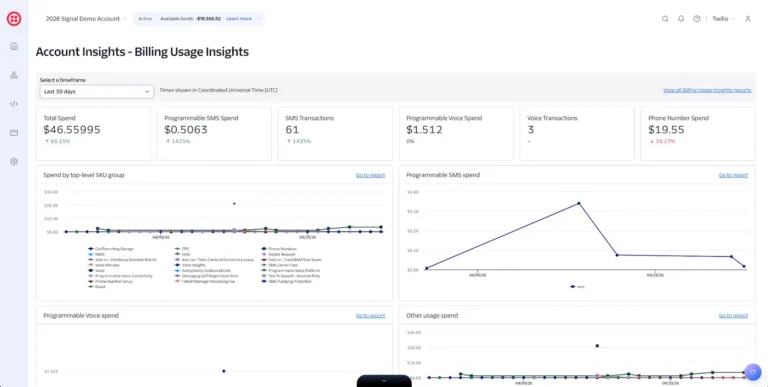Select the SMS Transactions 61 value
The height and width of the screenshot is (387, 768).
292,130
